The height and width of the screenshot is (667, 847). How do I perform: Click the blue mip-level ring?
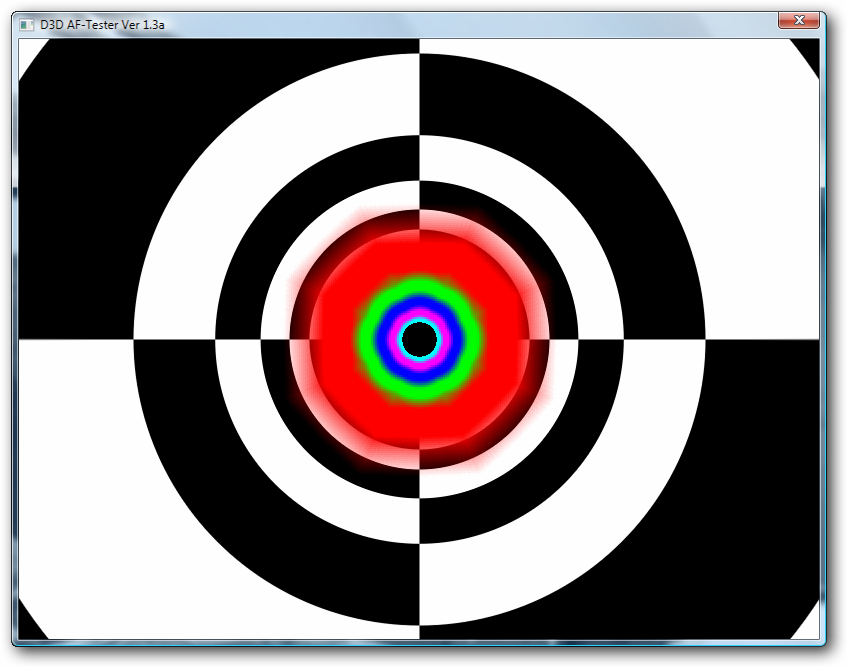coord(420,309)
